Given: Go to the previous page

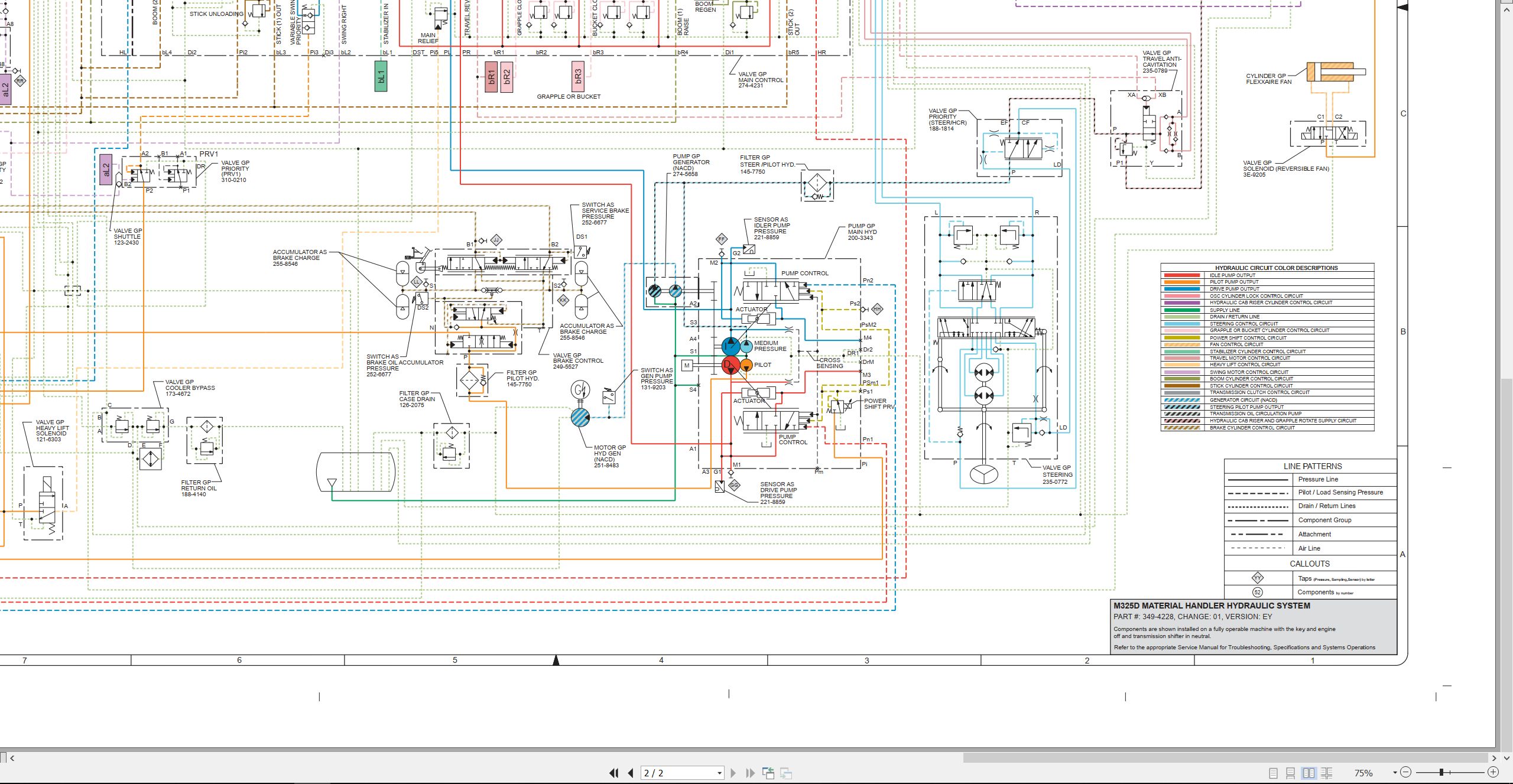Looking at the screenshot, I should point(631,773).
